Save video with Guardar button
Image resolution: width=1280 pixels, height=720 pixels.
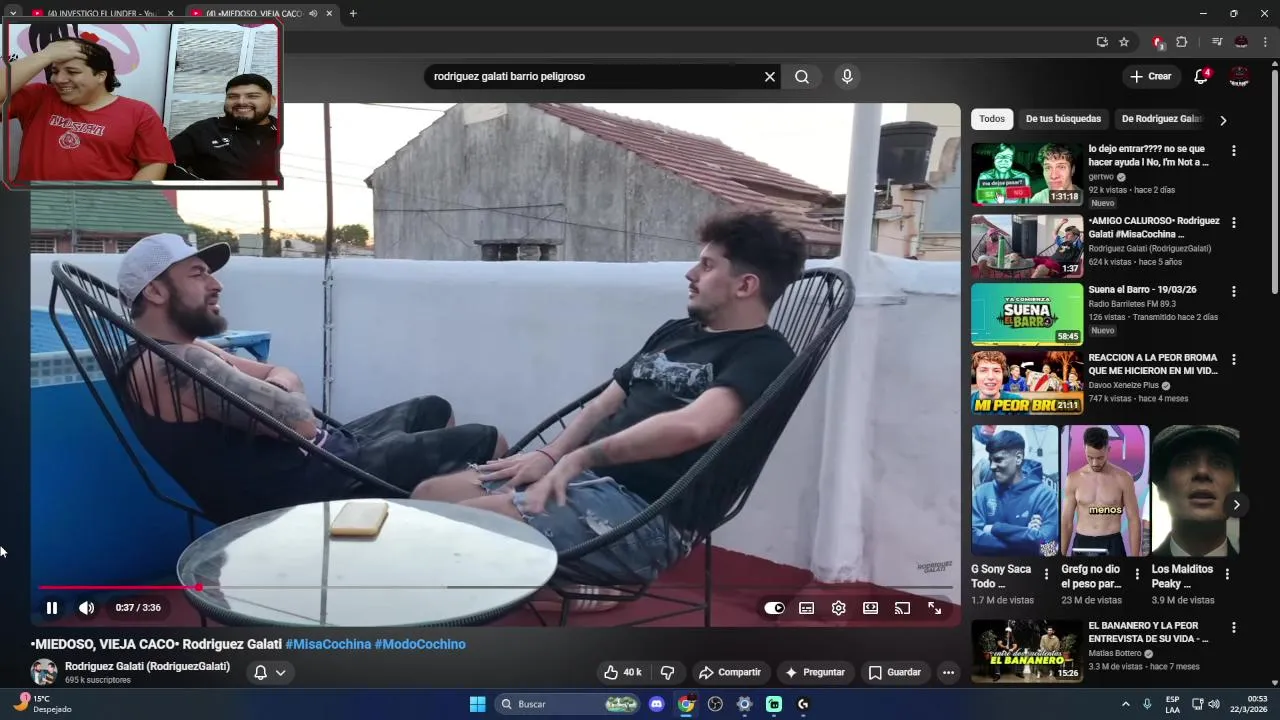895,672
